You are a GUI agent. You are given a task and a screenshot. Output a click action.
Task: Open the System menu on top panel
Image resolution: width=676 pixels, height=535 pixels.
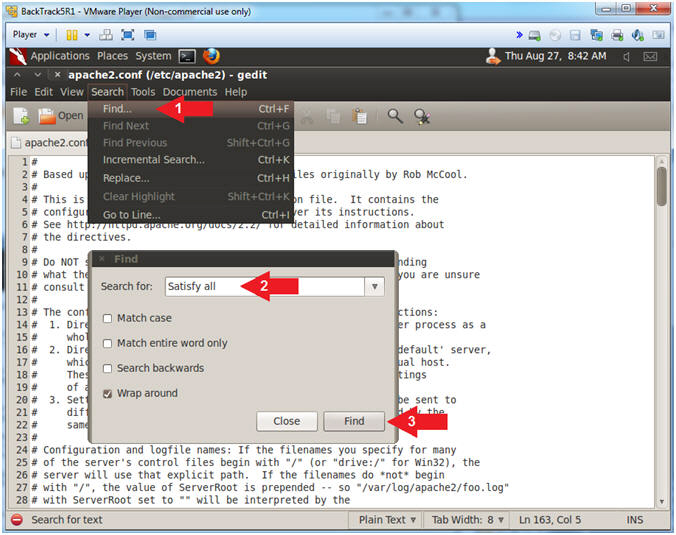pyautogui.click(x=153, y=56)
